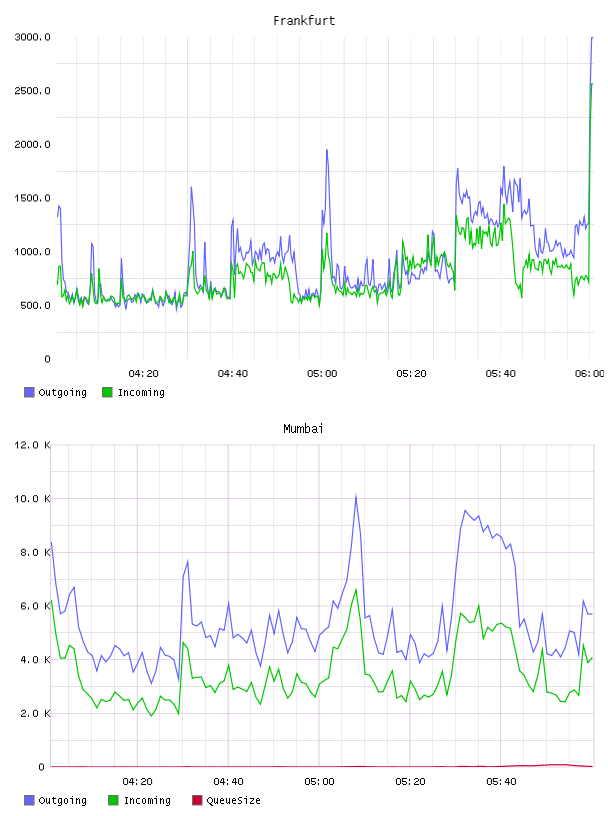608x816 pixels.
Task: Click the '2.0 K' Mumbai y-axis label
Action: [x=35, y=713]
